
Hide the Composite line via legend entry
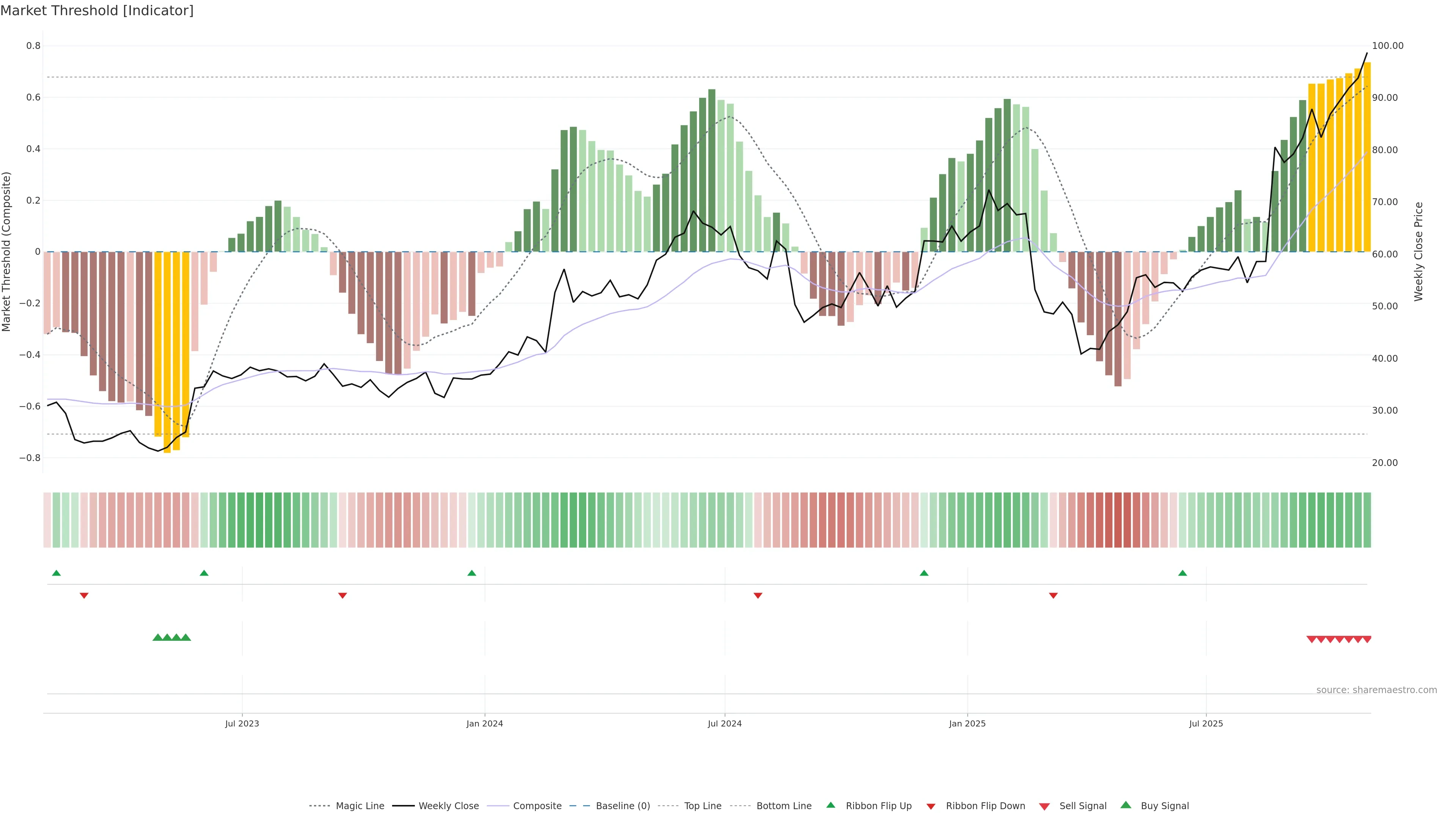(537, 806)
